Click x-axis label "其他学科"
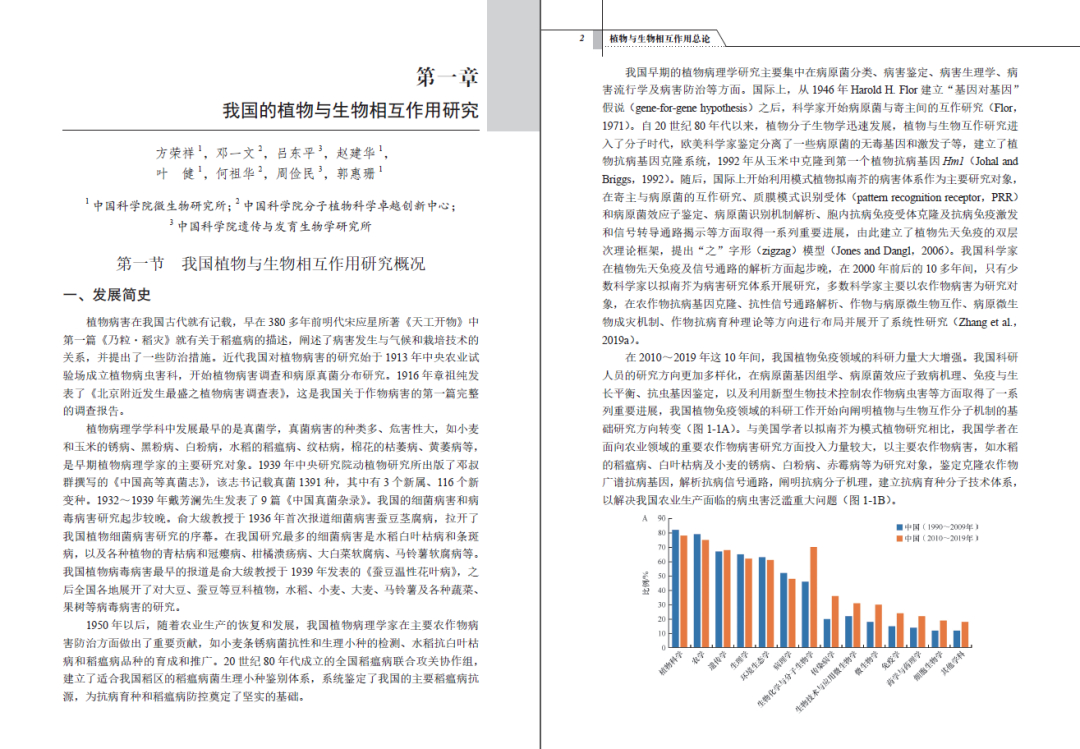The width and height of the screenshot is (1080, 749). tap(953, 662)
